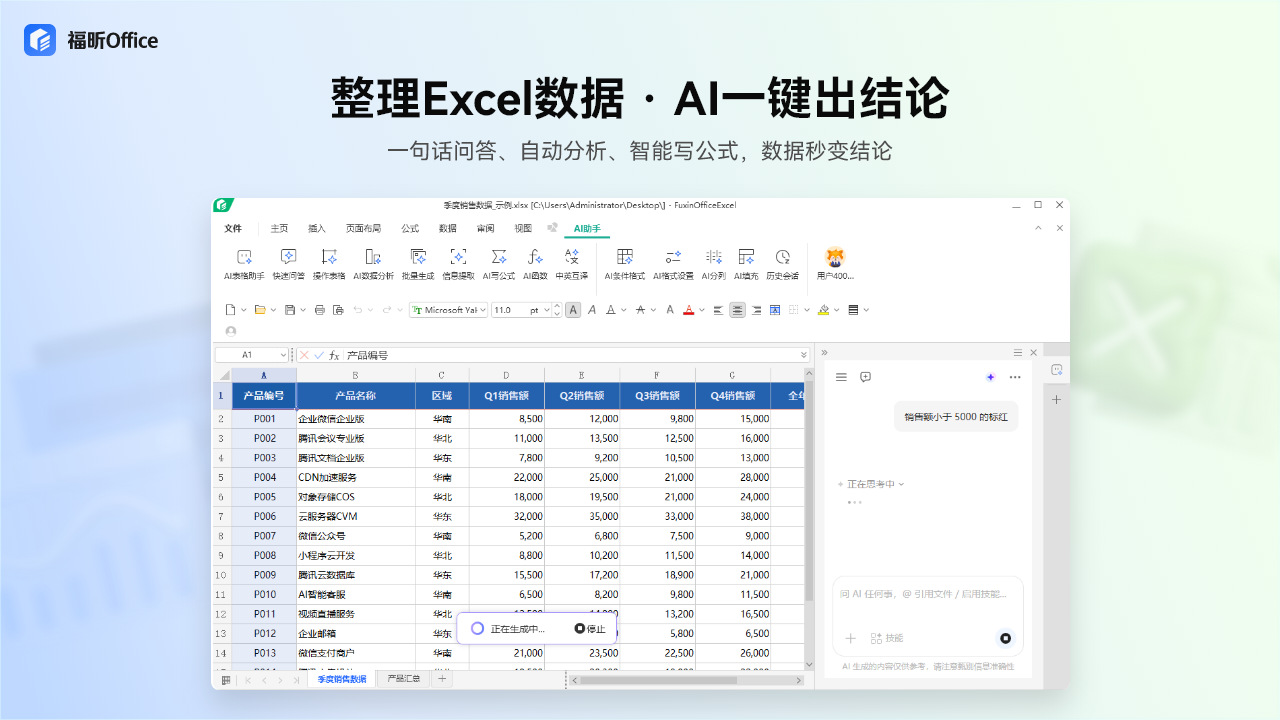The height and width of the screenshot is (720, 1280).
Task: Open the 信息提取 tool
Action: pyautogui.click(x=458, y=264)
